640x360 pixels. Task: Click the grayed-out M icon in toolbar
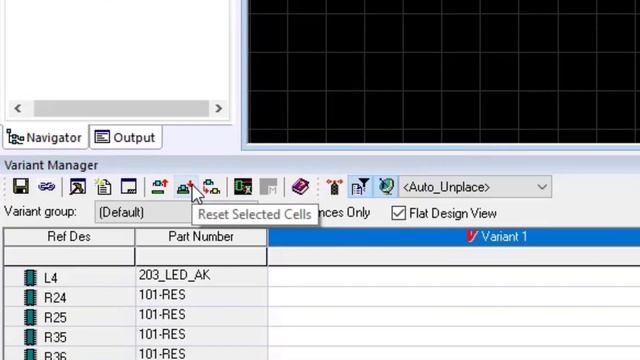tap(268, 187)
